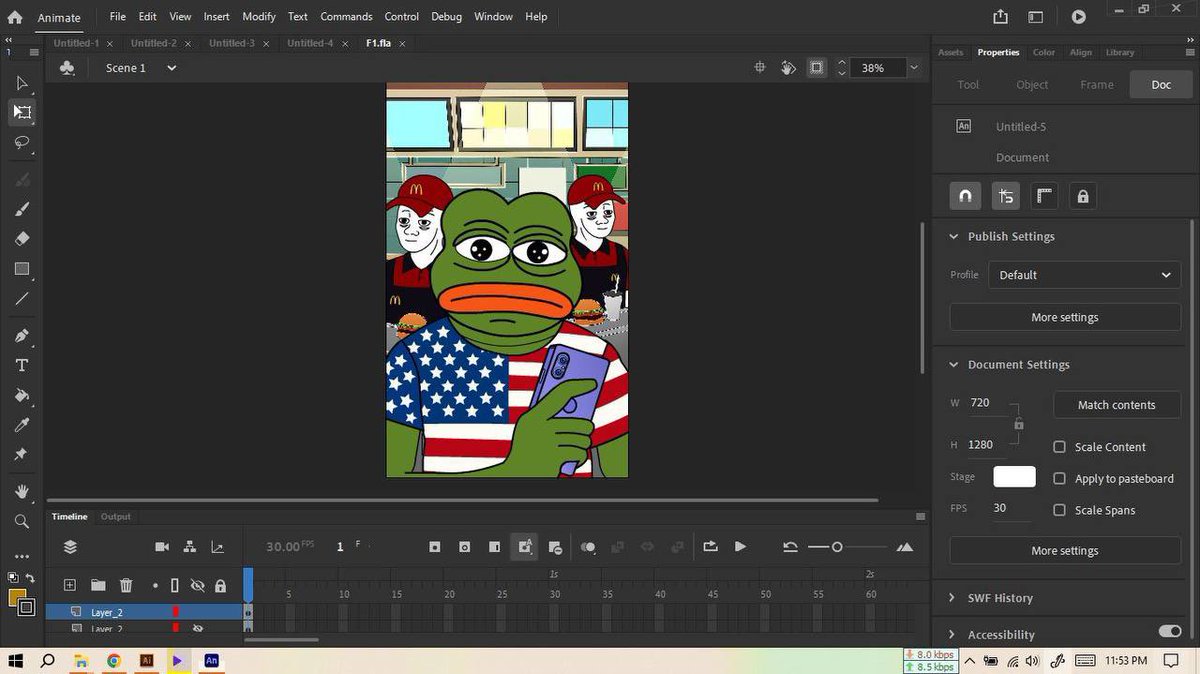
Task: Click the layer parenting view icon
Action: coord(190,547)
